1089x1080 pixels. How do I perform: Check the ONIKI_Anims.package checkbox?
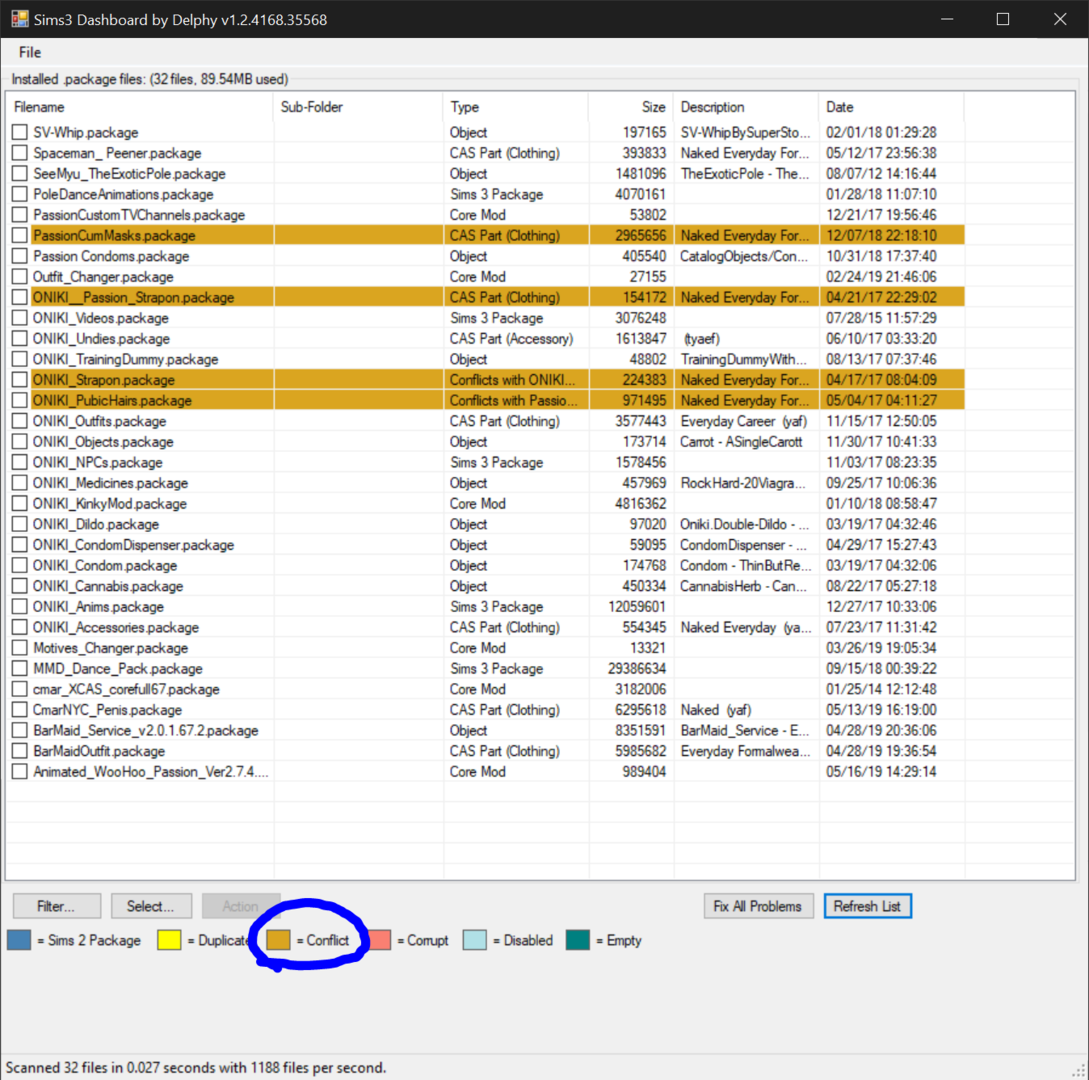[x=20, y=606]
